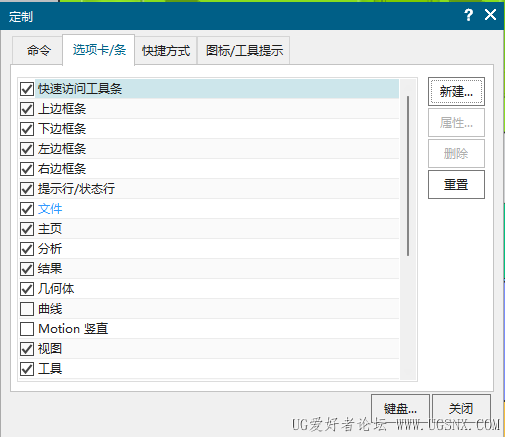
Task: Select the 几何体 row label
Action: [x=56, y=289]
